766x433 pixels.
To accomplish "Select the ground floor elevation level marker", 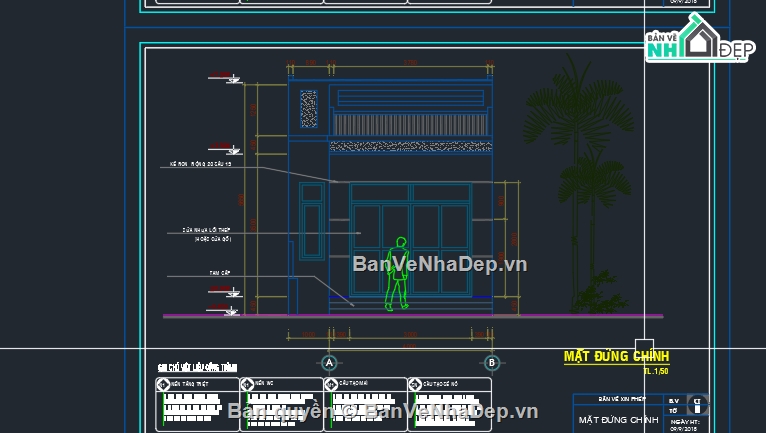I will tap(225, 291).
